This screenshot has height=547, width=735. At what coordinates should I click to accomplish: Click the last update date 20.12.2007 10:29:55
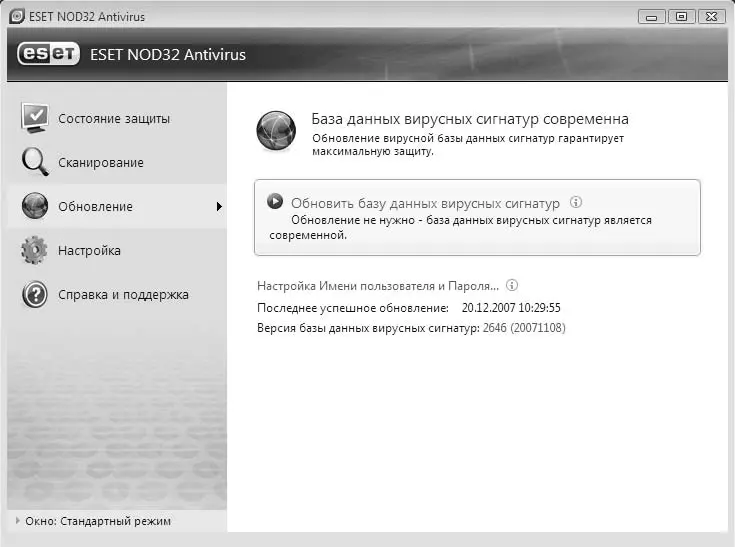click(511, 308)
